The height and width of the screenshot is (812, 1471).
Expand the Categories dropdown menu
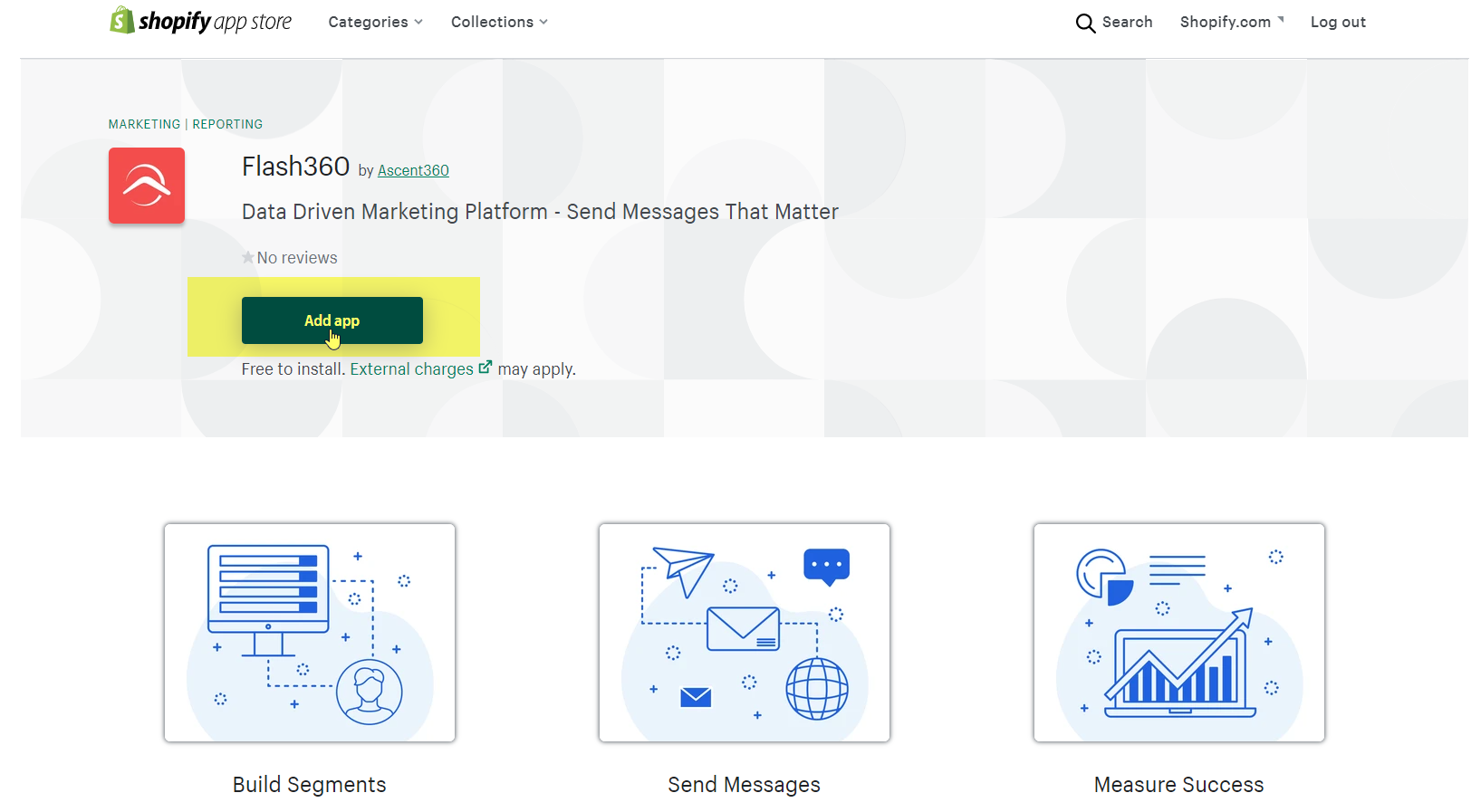click(375, 22)
